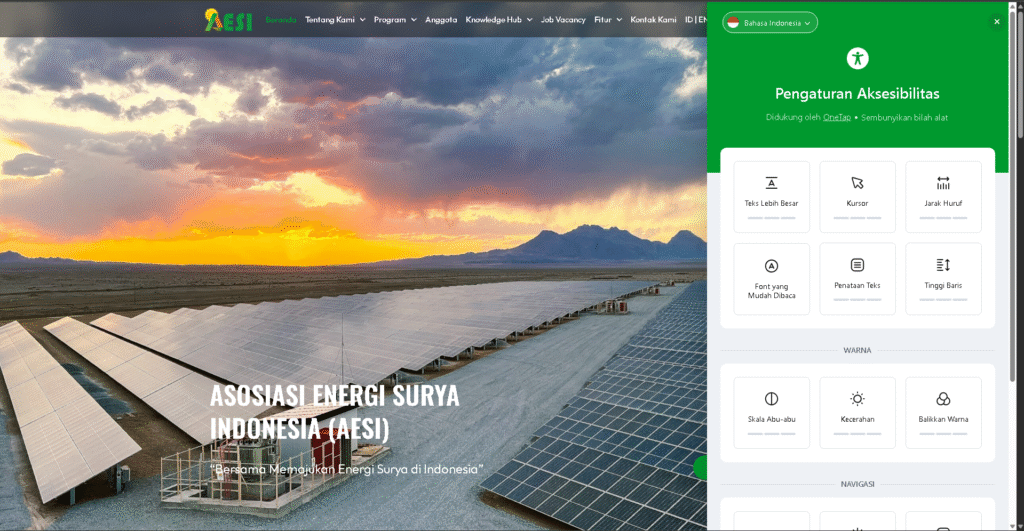Close the accessibility settings panel
Screen dimensions: 1024x531
click(x=997, y=22)
